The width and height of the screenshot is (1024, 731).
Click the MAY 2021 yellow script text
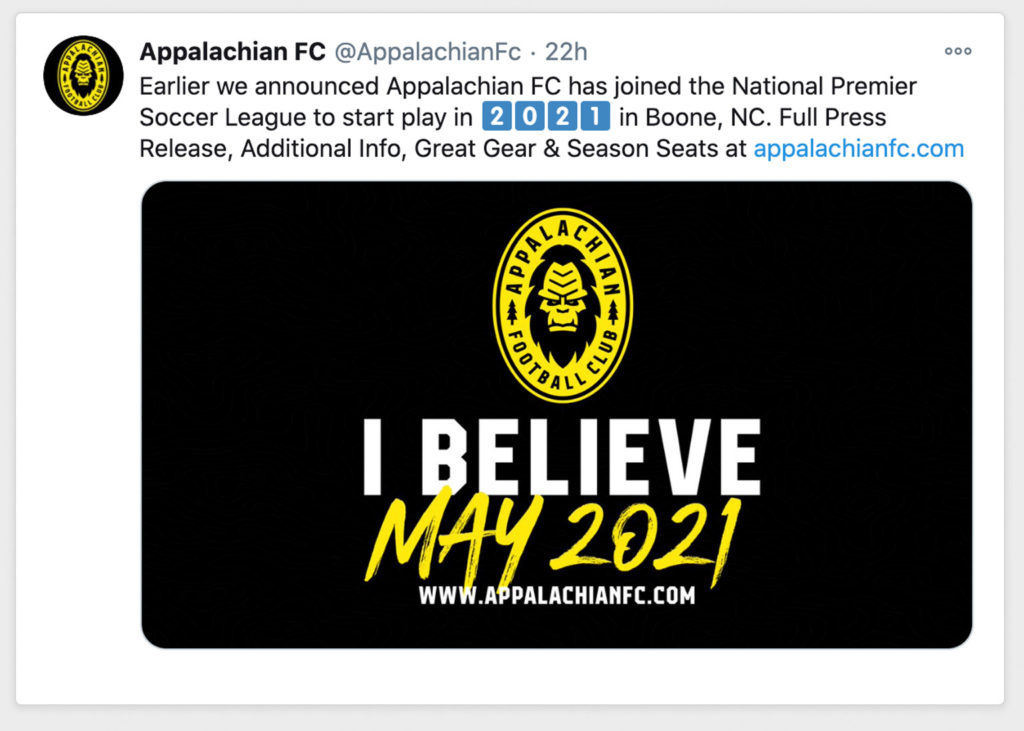[554, 539]
